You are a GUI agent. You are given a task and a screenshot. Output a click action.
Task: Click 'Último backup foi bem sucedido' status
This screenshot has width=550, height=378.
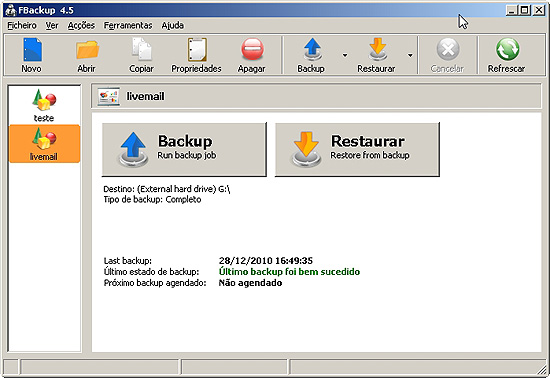point(289,272)
